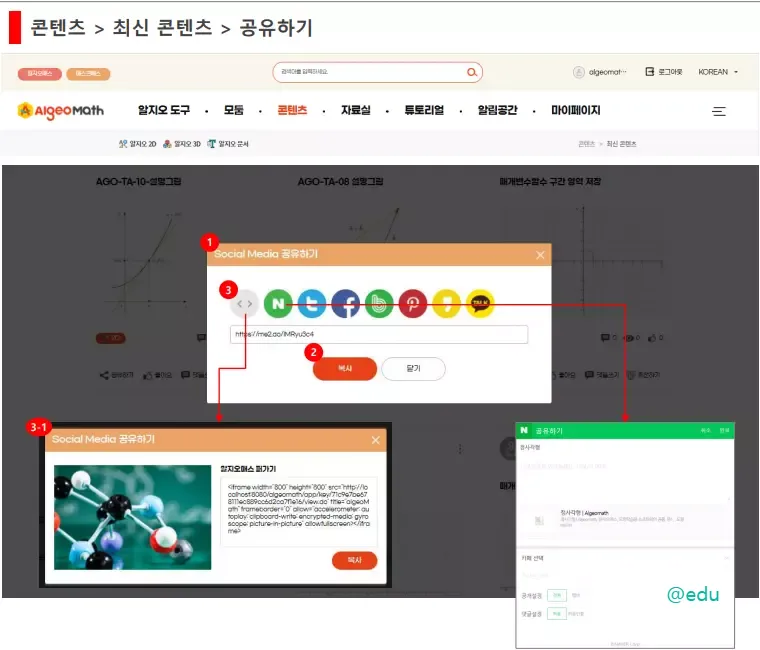Click the embed code icon in share dialog
Image resolution: width=760 pixels, height=650 pixels.
[244, 304]
